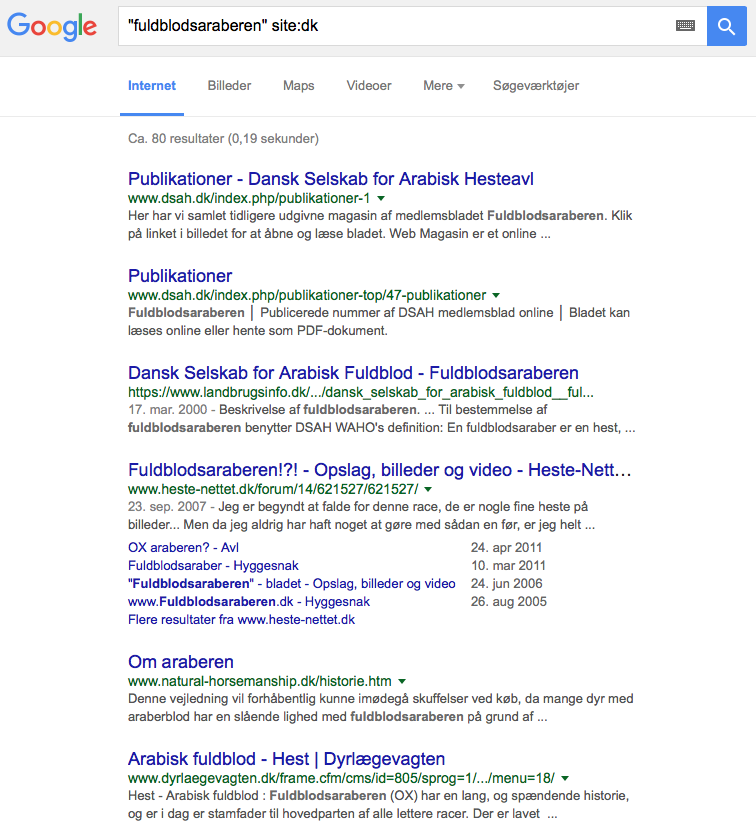The width and height of the screenshot is (756, 824).
Task: Expand arrow beside 47-publikationer URL
Action: click(x=496, y=296)
